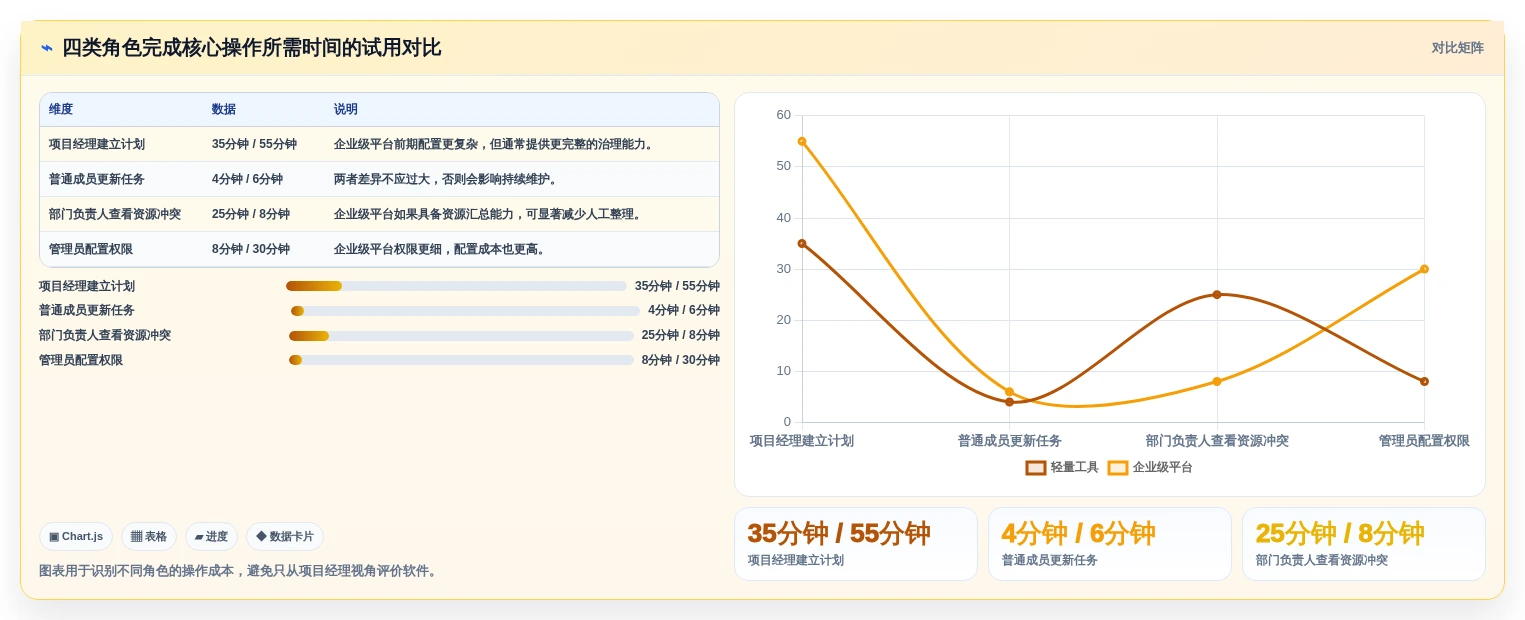Click the 项目经理建立计划 progress row label
Image resolution: width=1525 pixels, height=620 pixels.
87,286
